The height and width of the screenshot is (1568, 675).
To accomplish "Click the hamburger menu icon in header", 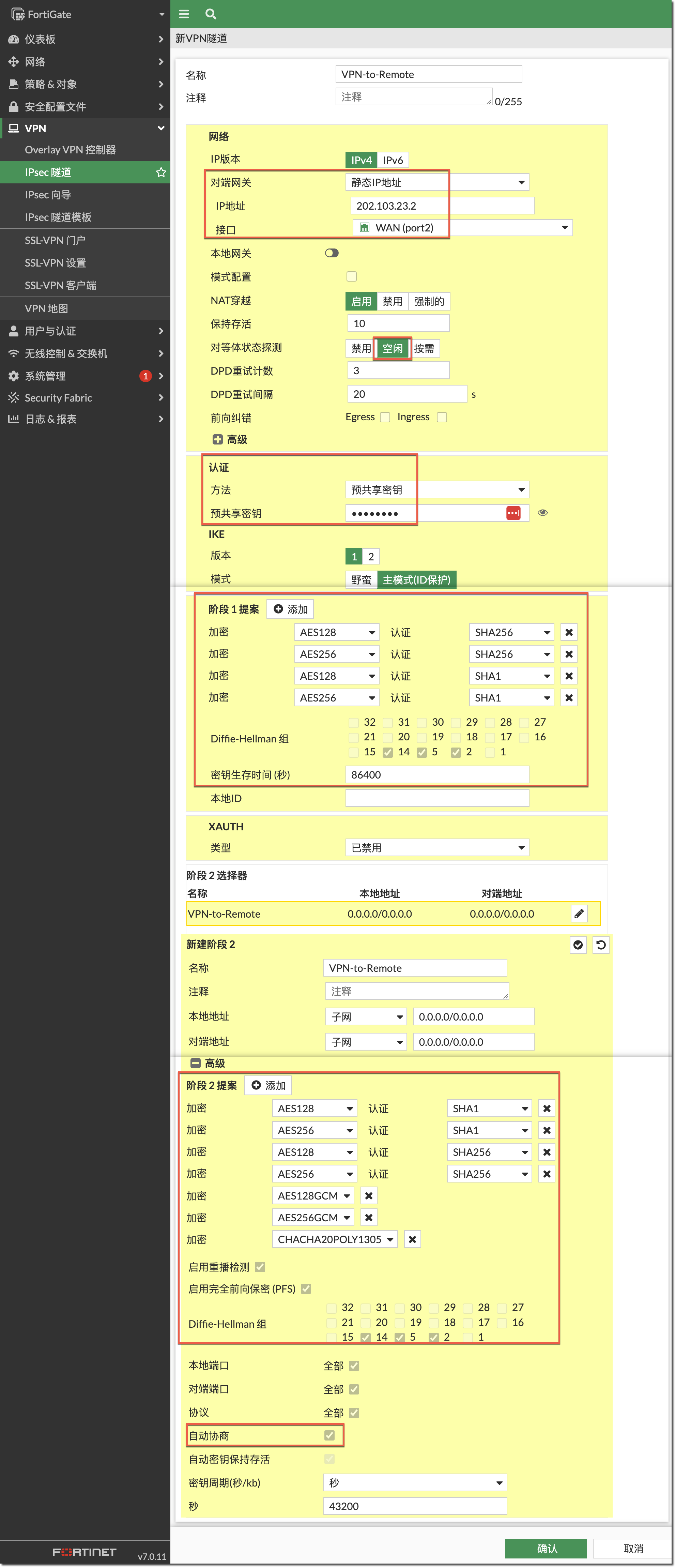I will 184,13.
